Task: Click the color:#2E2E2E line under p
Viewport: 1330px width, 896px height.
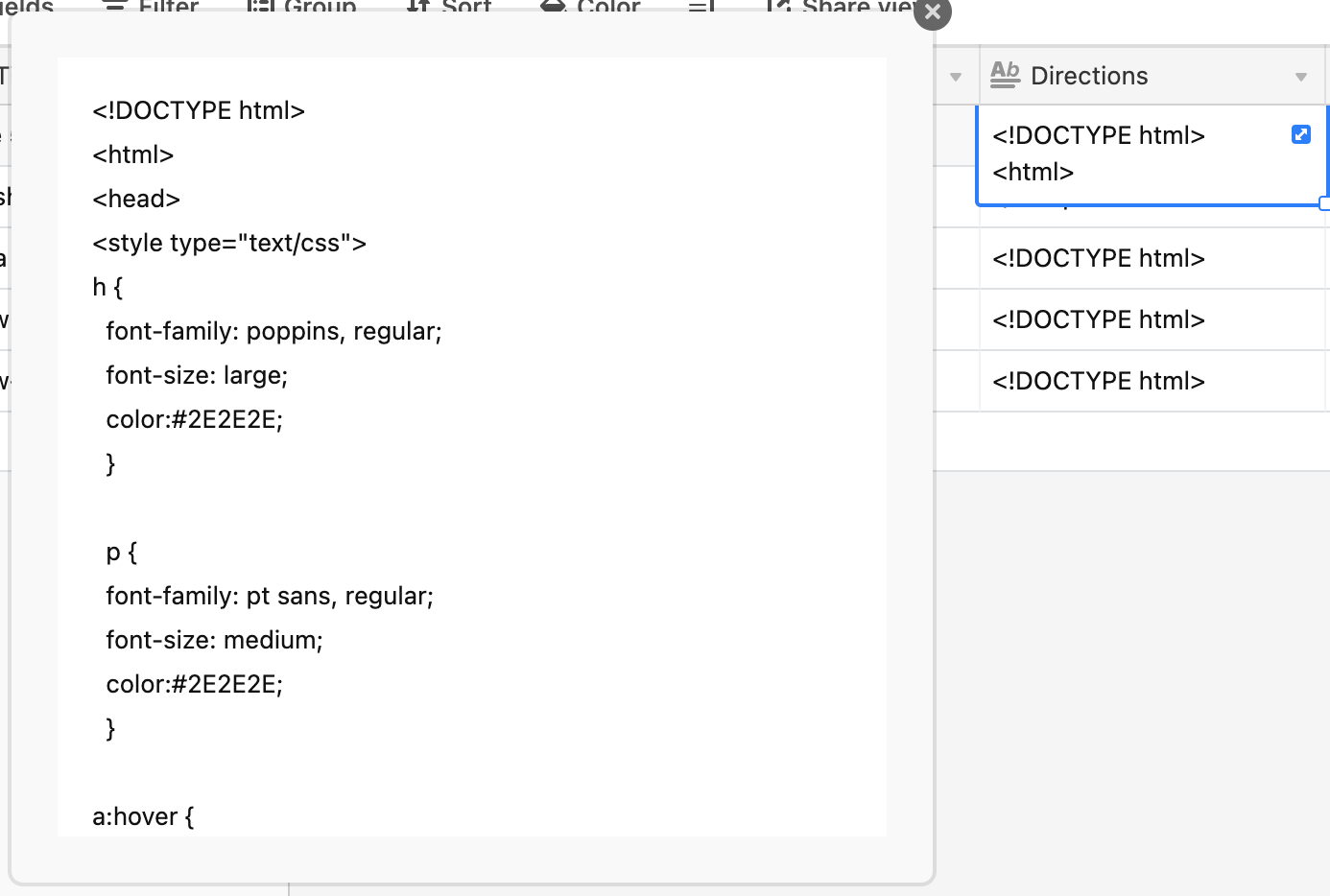Action: pos(194,684)
